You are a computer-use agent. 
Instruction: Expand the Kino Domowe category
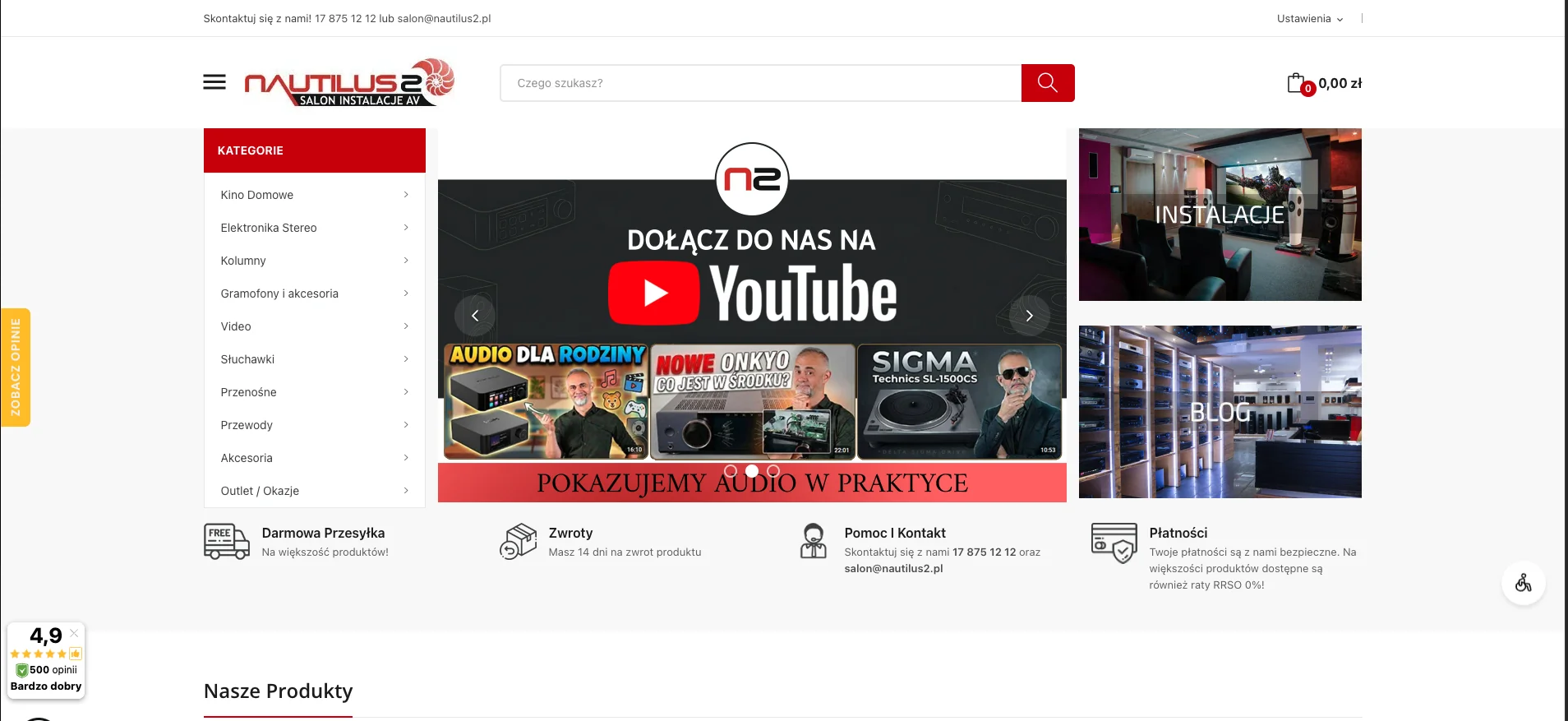point(315,195)
